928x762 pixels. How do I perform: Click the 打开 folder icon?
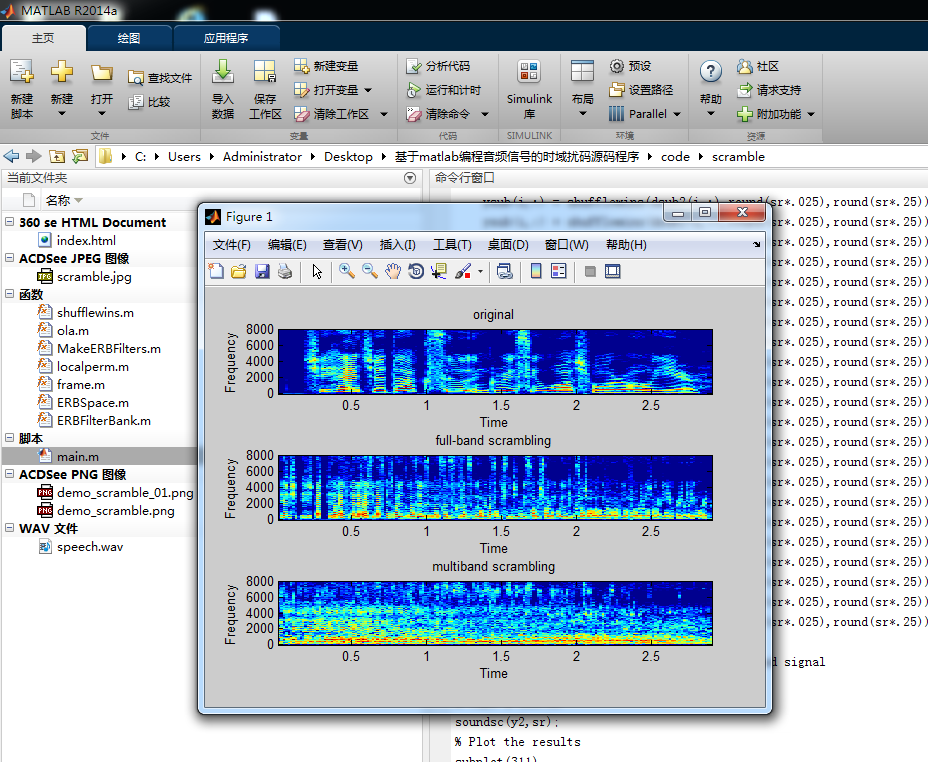pos(102,73)
